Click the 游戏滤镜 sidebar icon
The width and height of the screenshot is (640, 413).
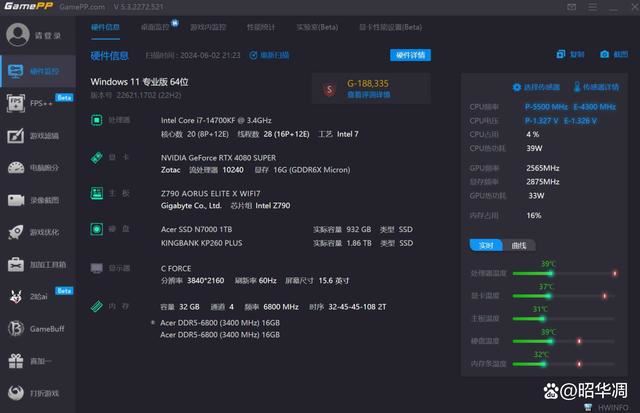coord(35,135)
